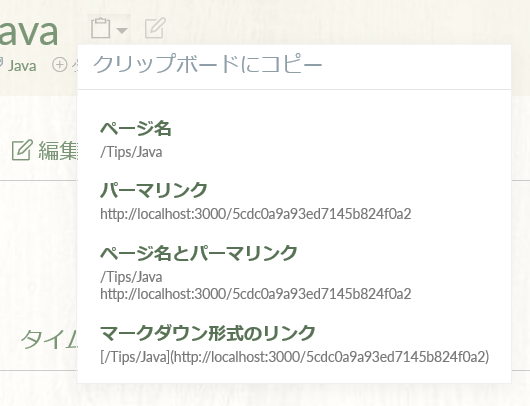Viewport: 530px width, 406px height.
Task: Click the クリップボードにコピー dropdown header
Action: (207, 64)
